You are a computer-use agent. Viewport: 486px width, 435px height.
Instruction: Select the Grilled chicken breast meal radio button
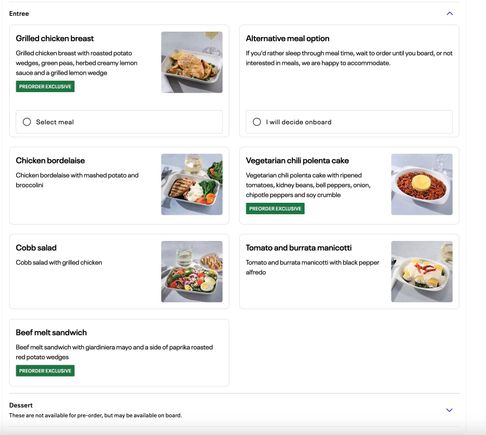click(x=27, y=122)
